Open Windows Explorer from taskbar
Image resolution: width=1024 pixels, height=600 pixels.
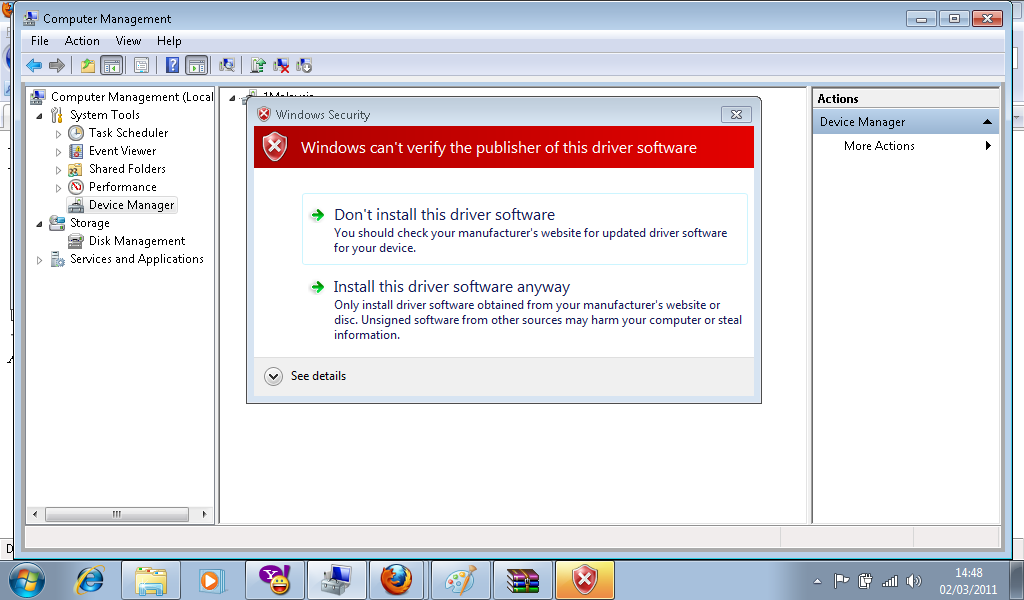151,580
